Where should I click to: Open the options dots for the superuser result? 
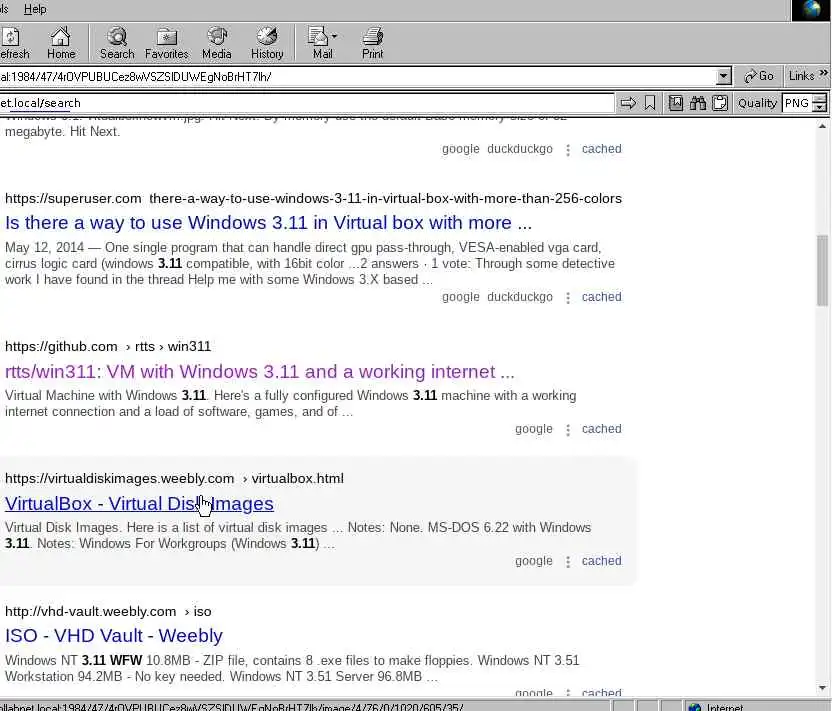568,298
